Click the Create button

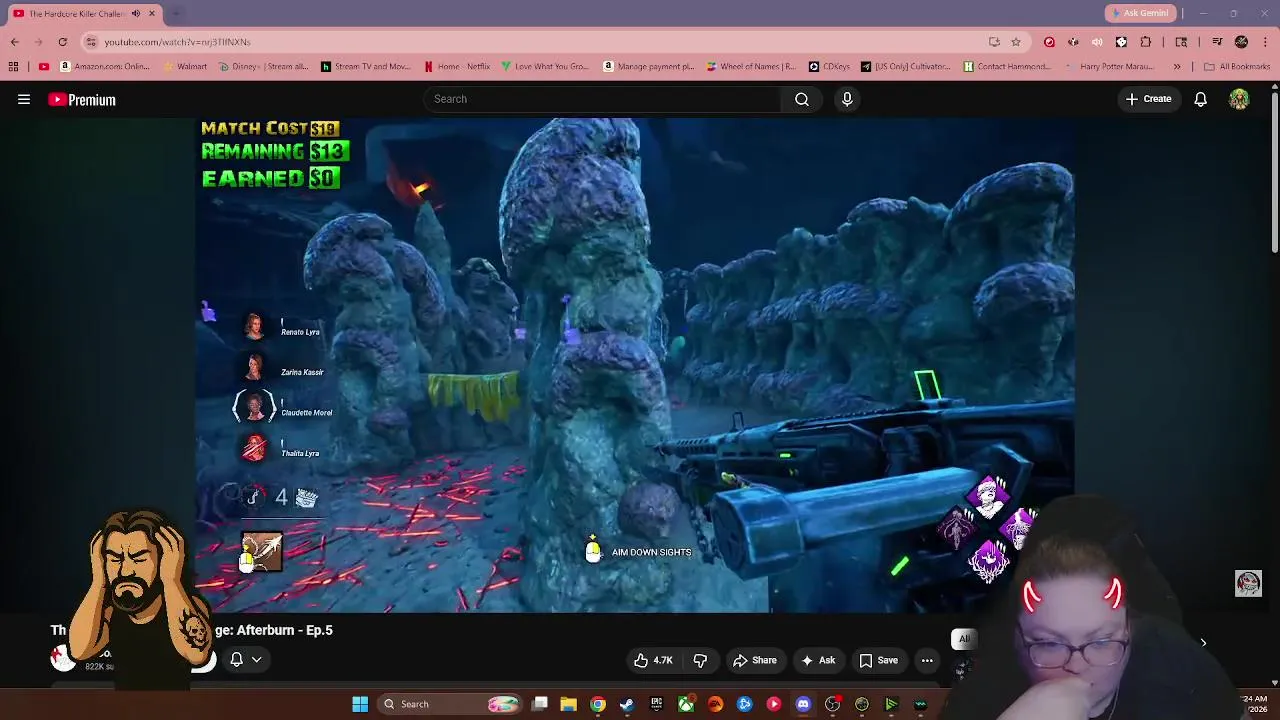click(x=1148, y=99)
